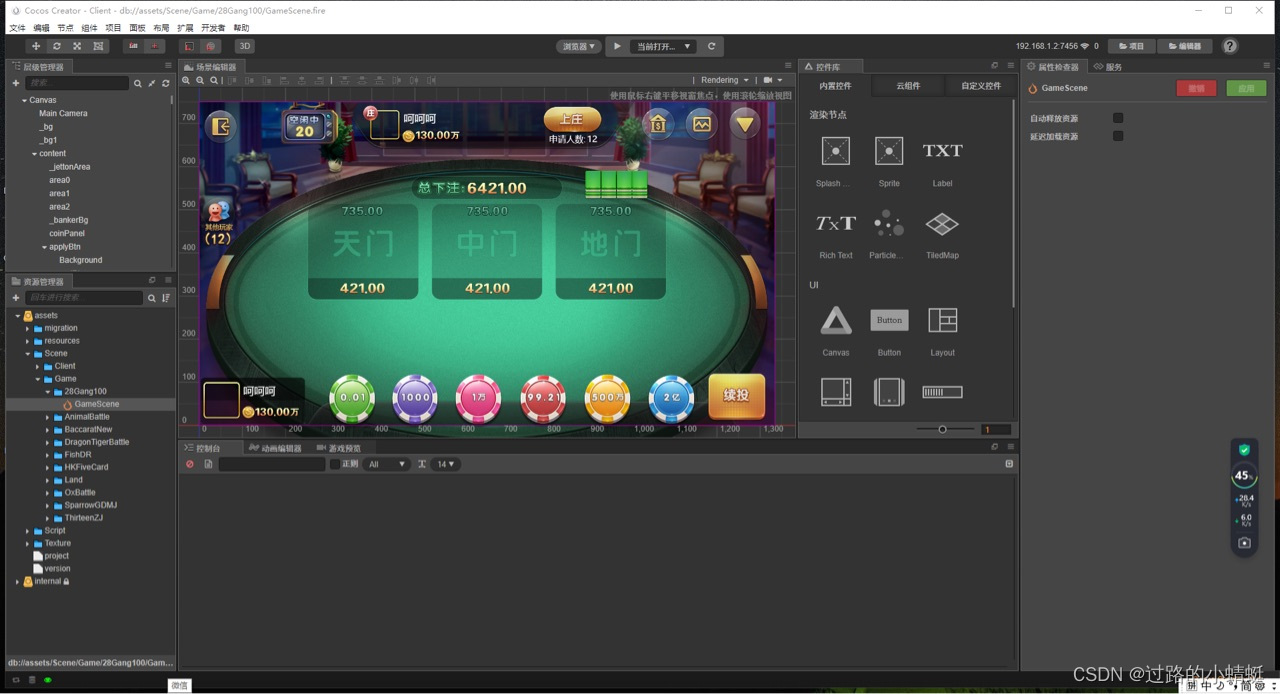Toggle the 正则 regex checkbox in console
This screenshot has height=694, width=1280.
(x=335, y=464)
